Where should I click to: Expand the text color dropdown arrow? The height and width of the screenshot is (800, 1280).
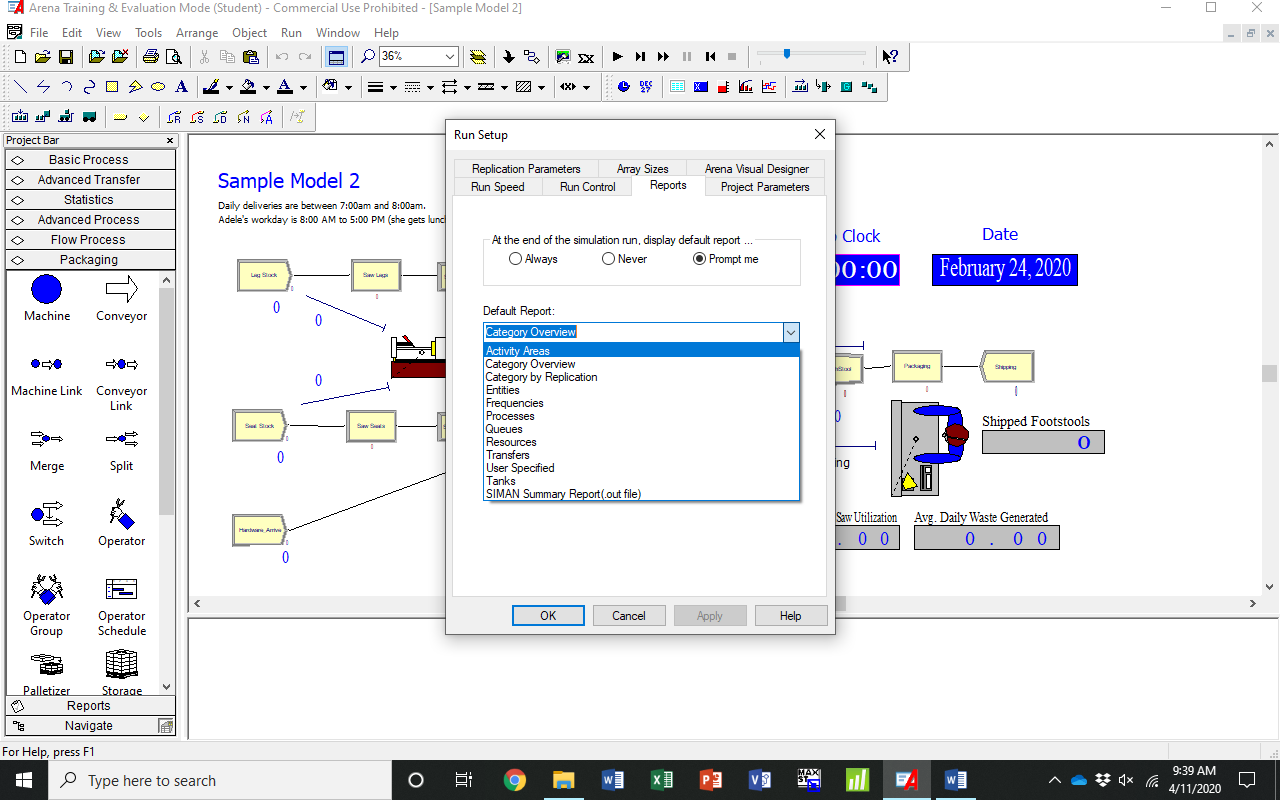[x=303, y=87]
